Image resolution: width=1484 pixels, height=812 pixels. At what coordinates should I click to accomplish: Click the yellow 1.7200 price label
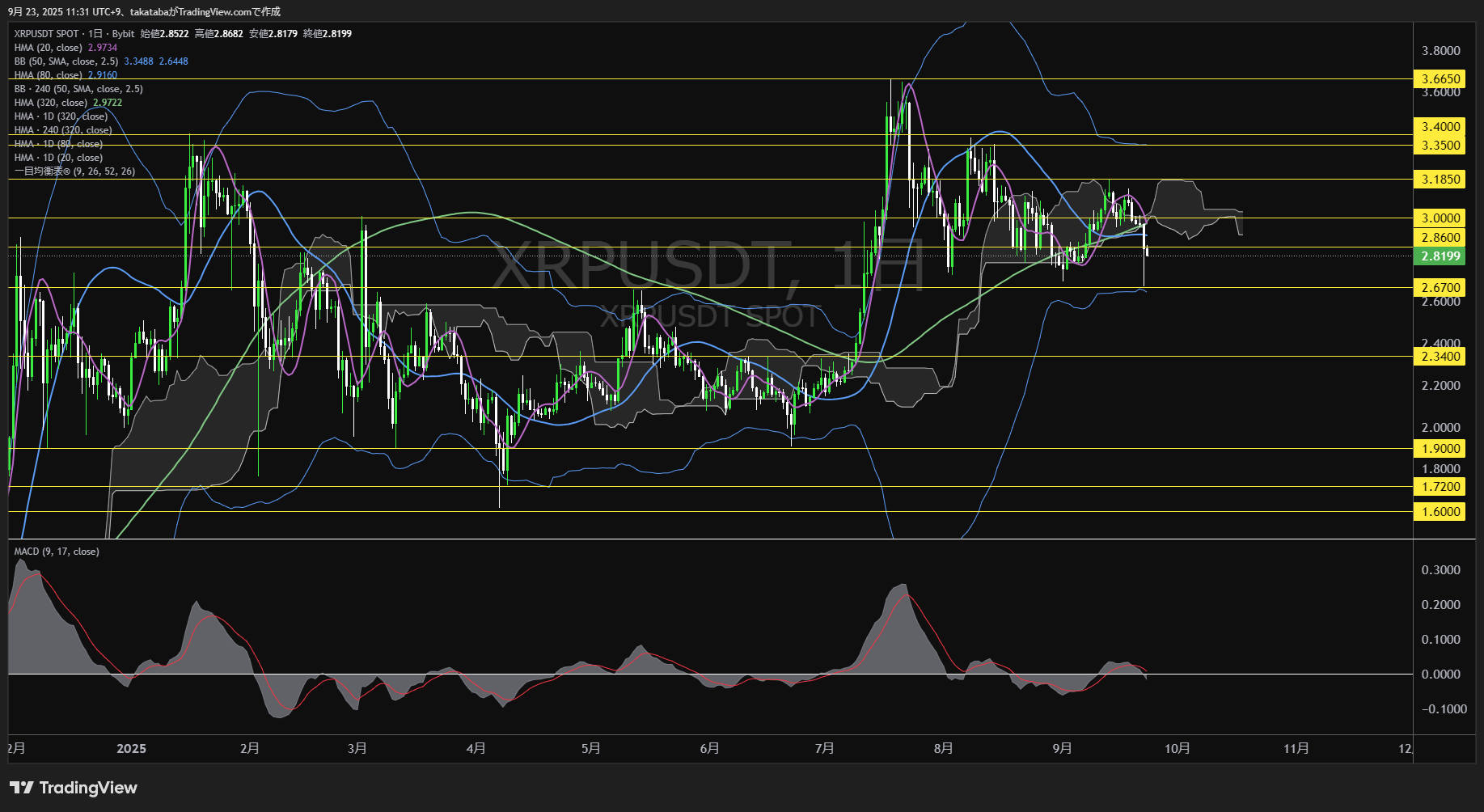pyautogui.click(x=1441, y=487)
